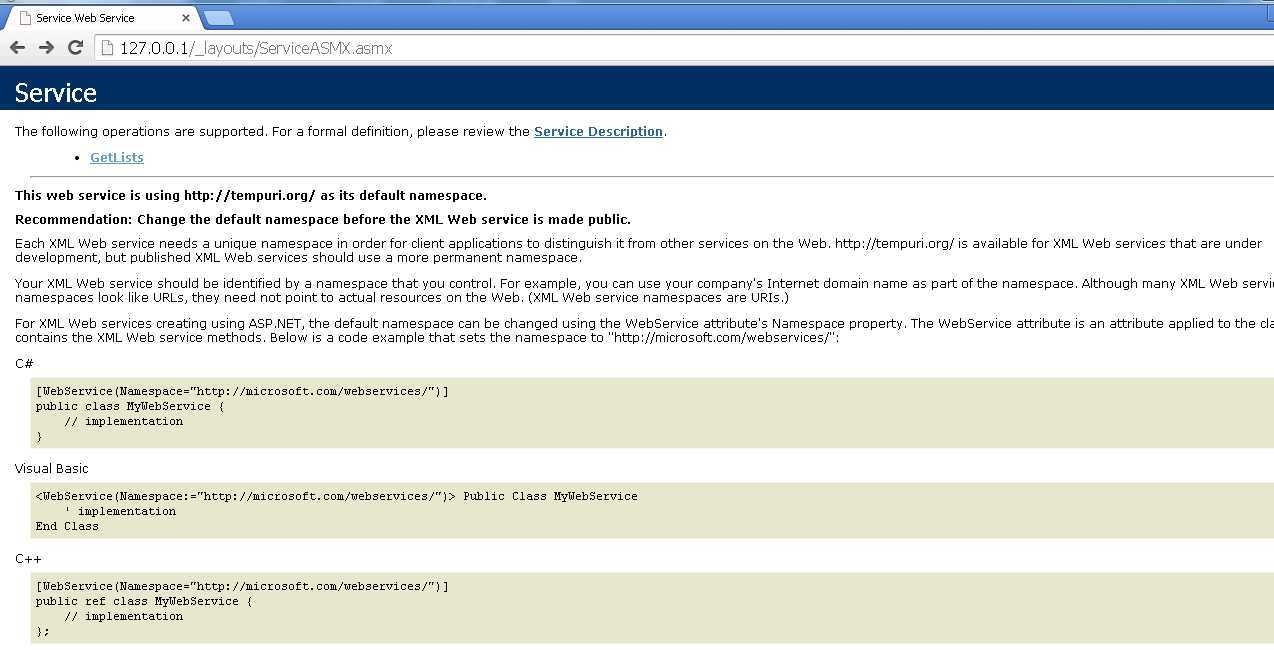Focus the address bar showing 127.0.0.1 URL
1274x650 pixels.
point(600,48)
